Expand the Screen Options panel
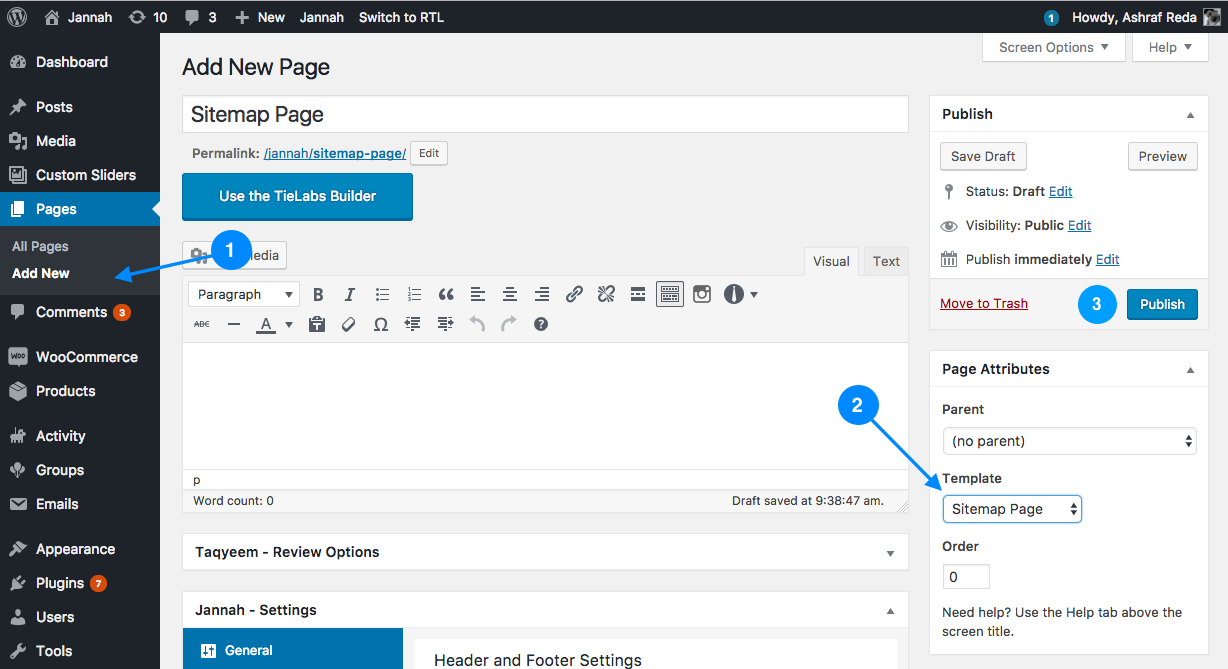This screenshot has width=1228, height=669. 1053,47
